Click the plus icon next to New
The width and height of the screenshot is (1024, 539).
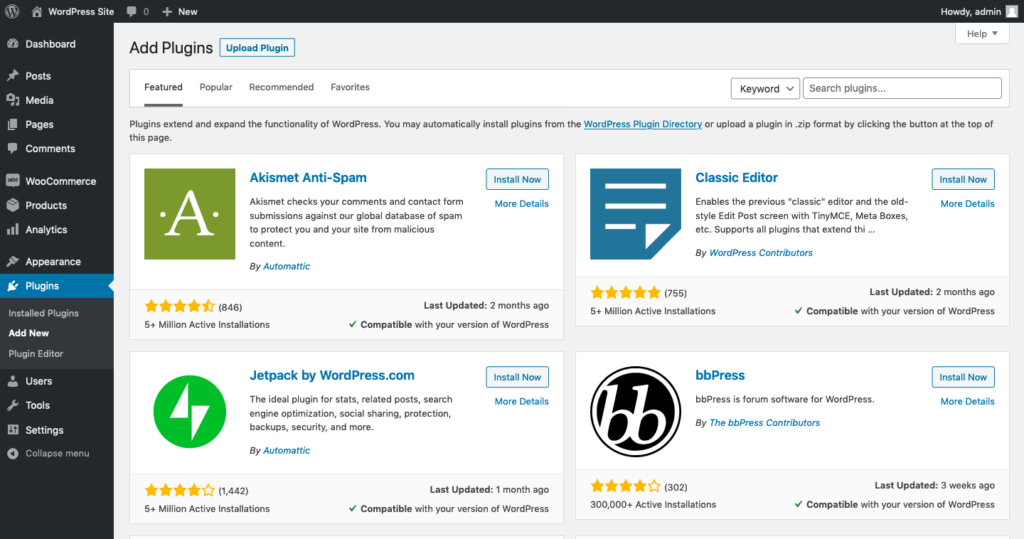click(x=167, y=12)
